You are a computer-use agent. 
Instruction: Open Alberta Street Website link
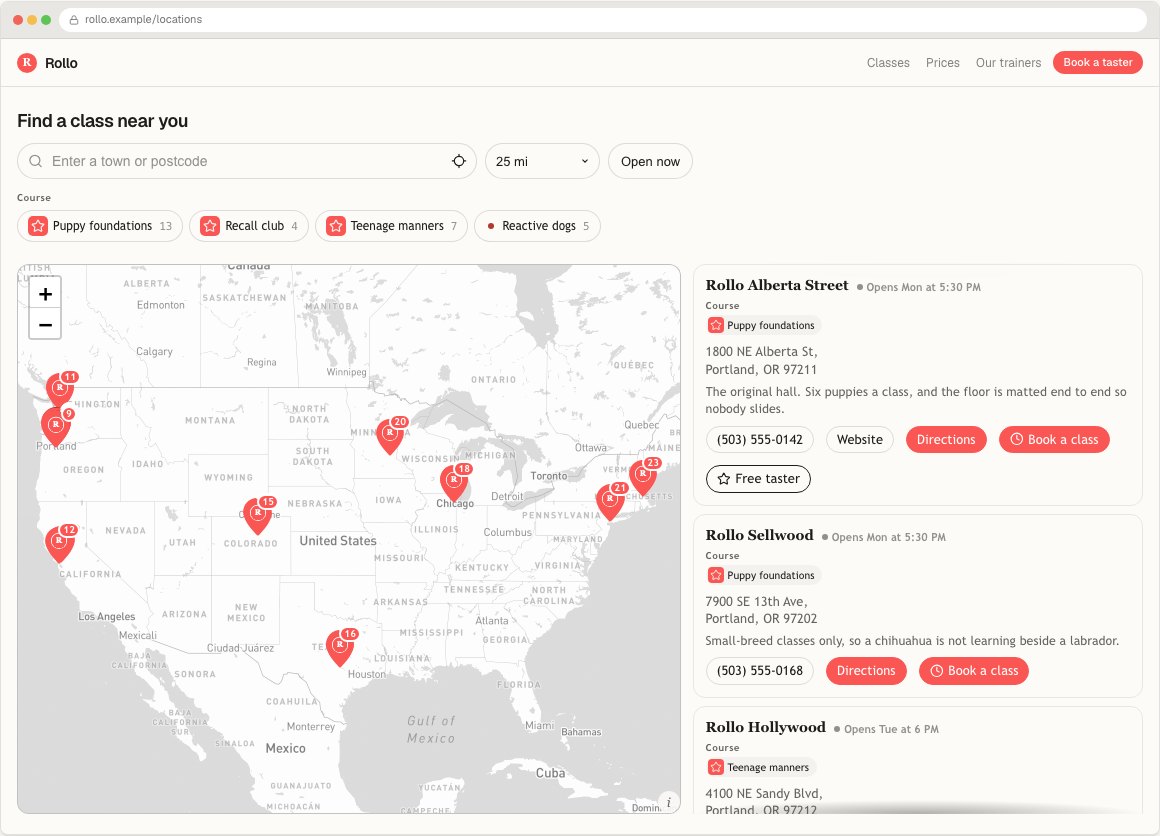pos(860,439)
